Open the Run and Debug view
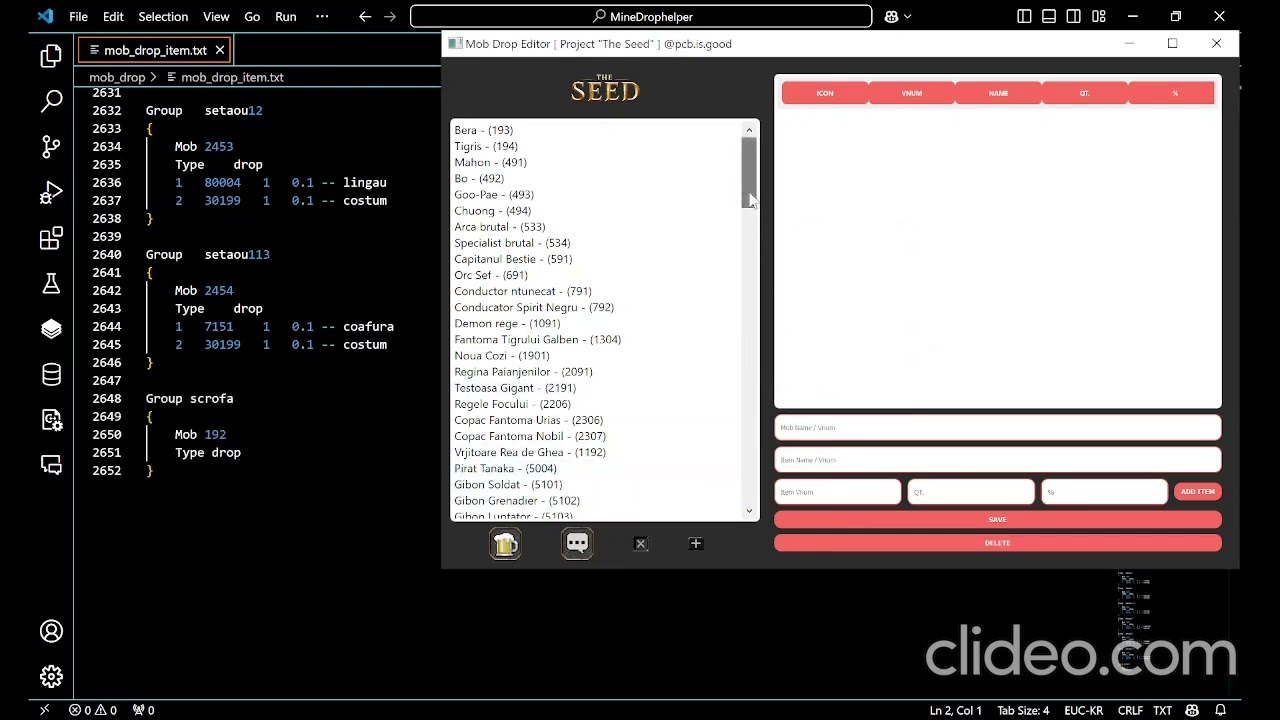This screenshot has width=1280, height=720. pyautogui.click(x=51, y=193)
